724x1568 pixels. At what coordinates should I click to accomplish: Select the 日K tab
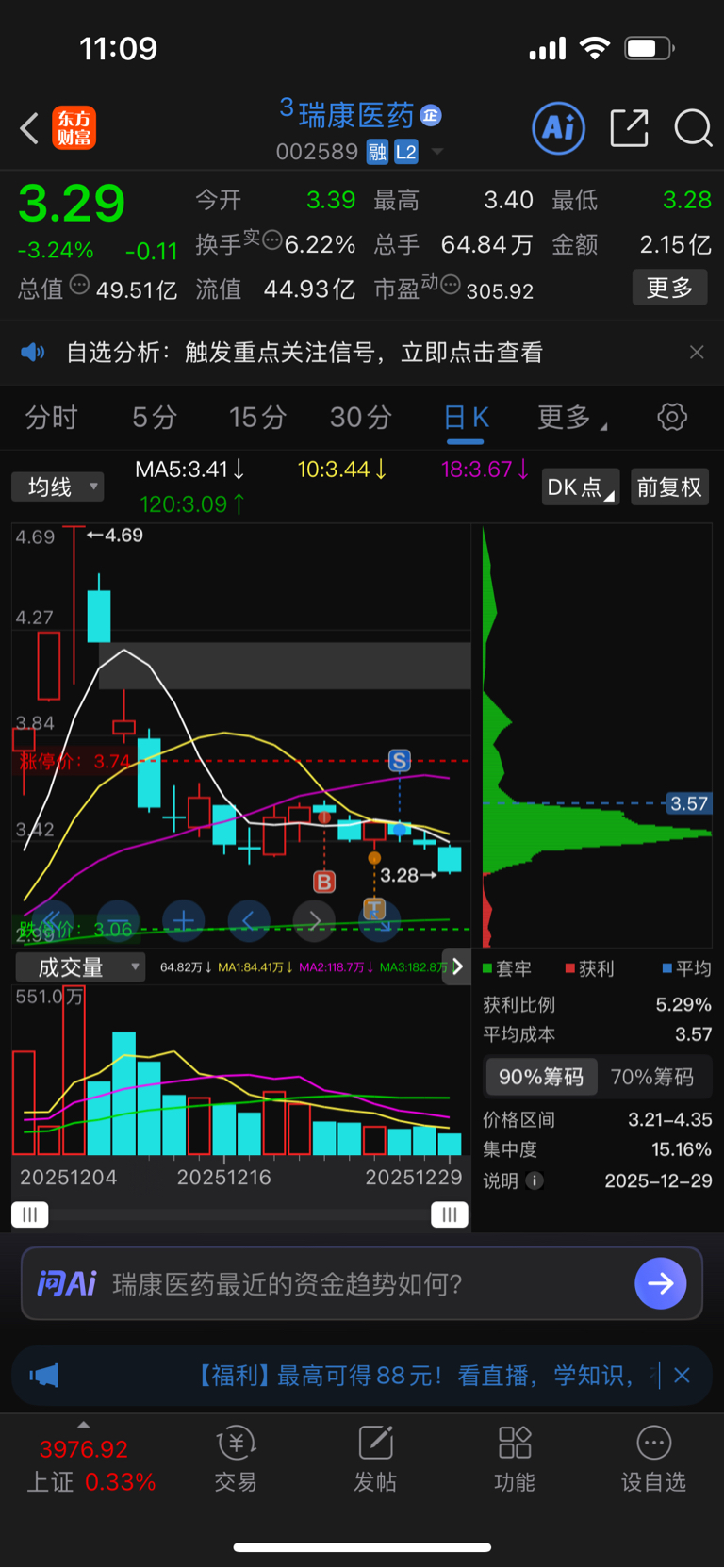tap(466, 417)
